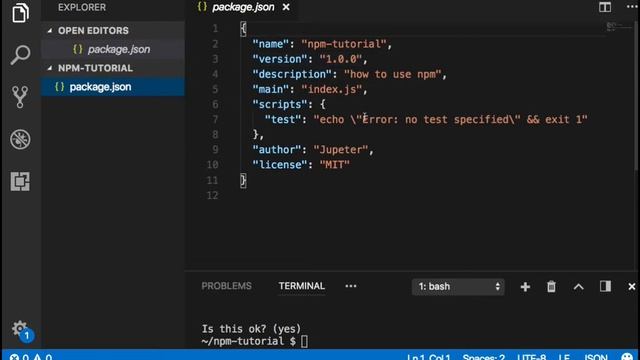This screenshot has width=640, height=360.
Task: Open the Source Control view
Action: tap(20, 97)
